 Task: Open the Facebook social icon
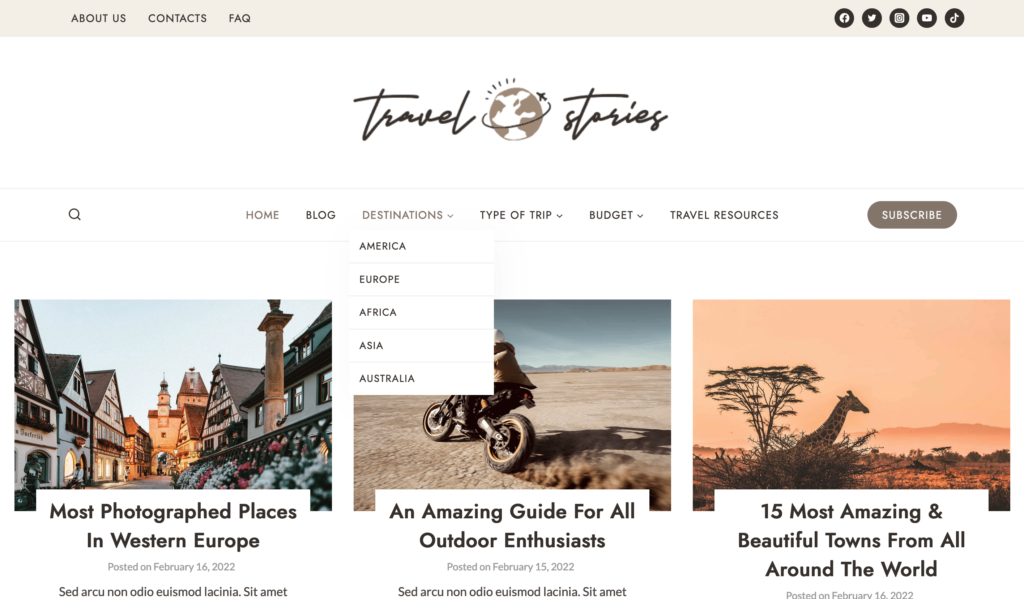pos(844,18)
